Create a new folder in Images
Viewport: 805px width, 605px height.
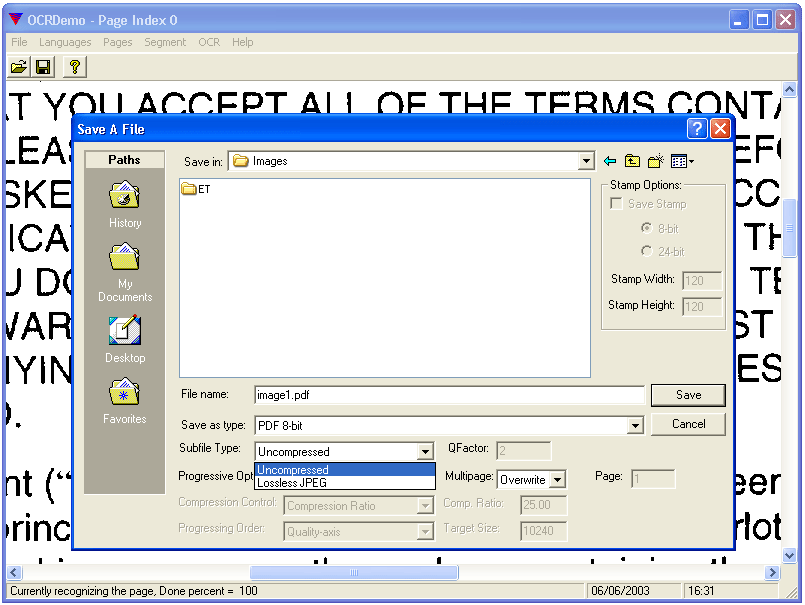[x=655, y=160]
